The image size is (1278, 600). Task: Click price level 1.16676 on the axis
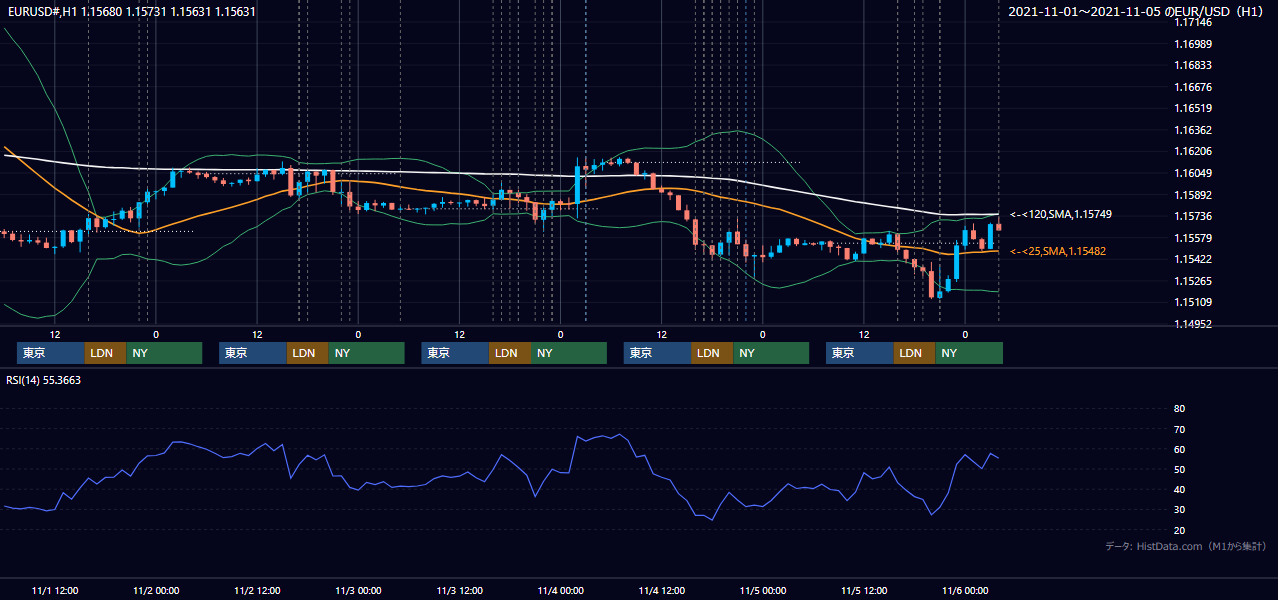tap(1193, 87)
